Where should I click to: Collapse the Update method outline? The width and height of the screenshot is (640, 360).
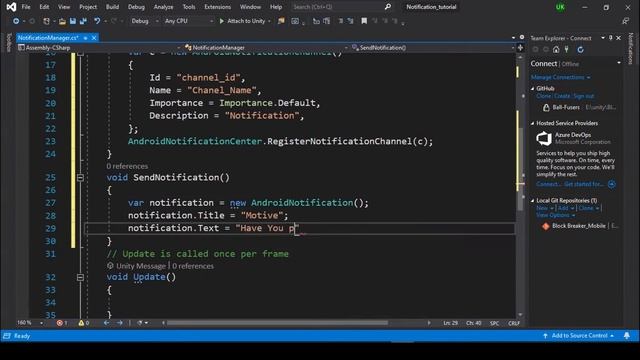pos(80,277)
